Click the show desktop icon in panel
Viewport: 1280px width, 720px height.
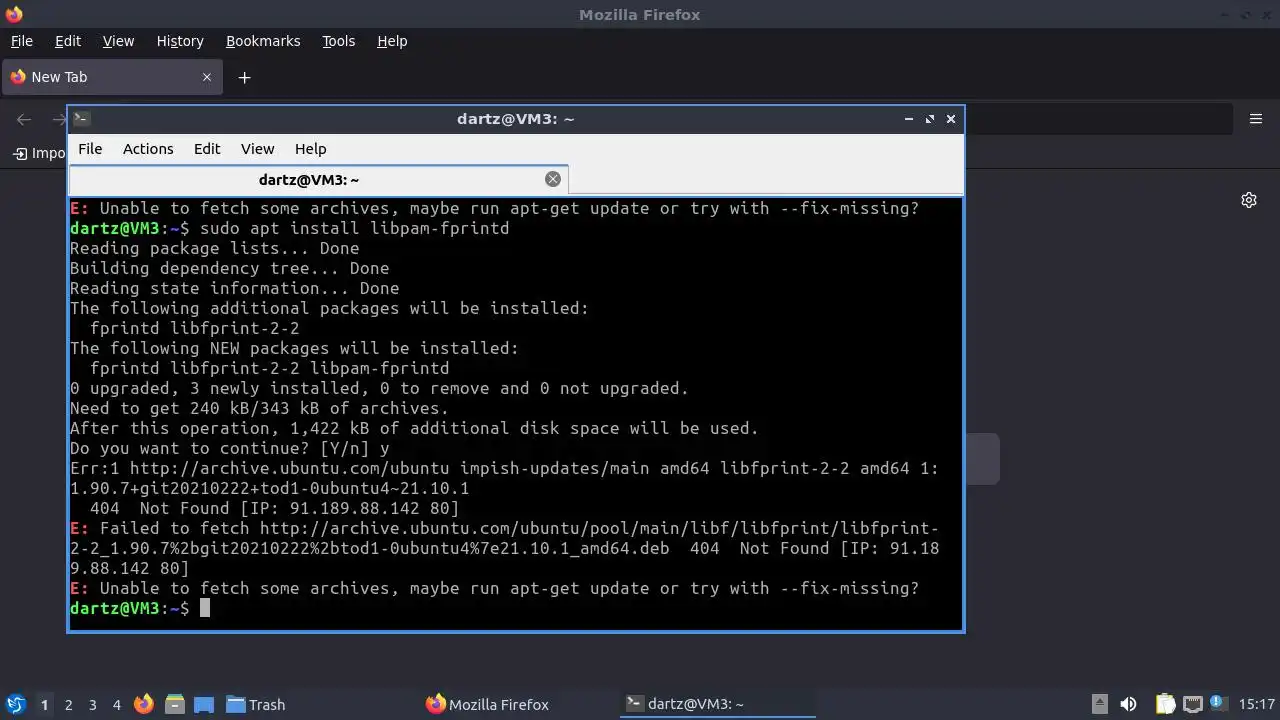(204, 704)
